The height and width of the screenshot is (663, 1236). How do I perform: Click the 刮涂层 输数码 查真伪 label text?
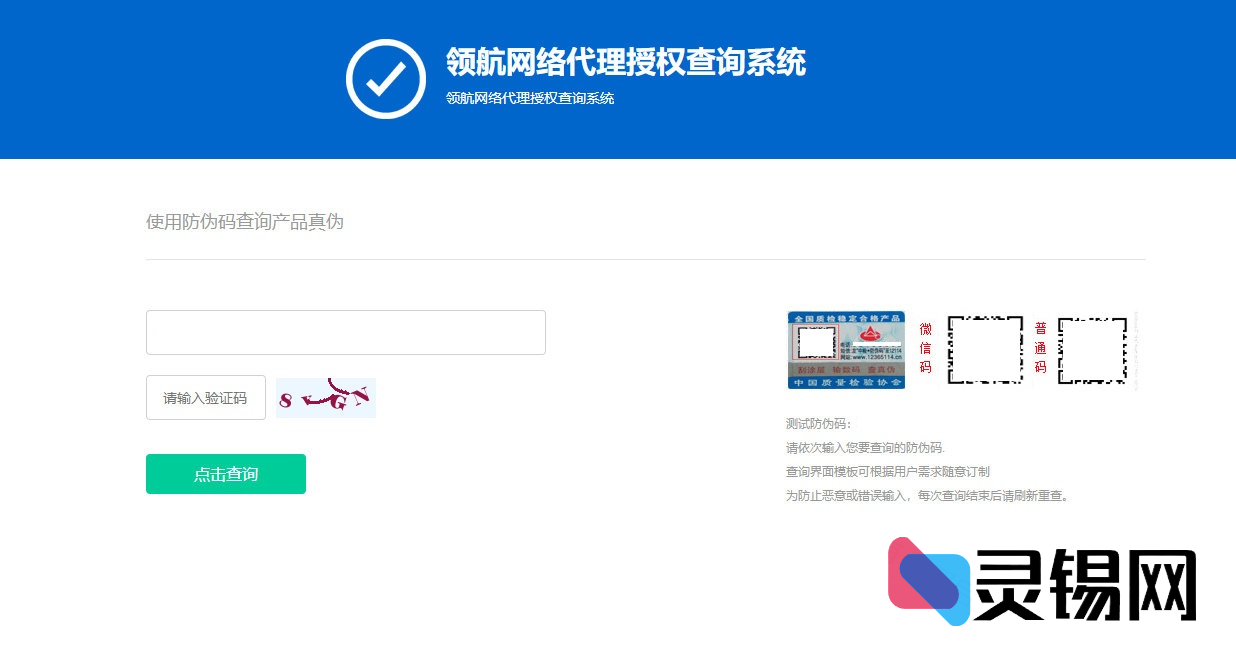point(845,368)
